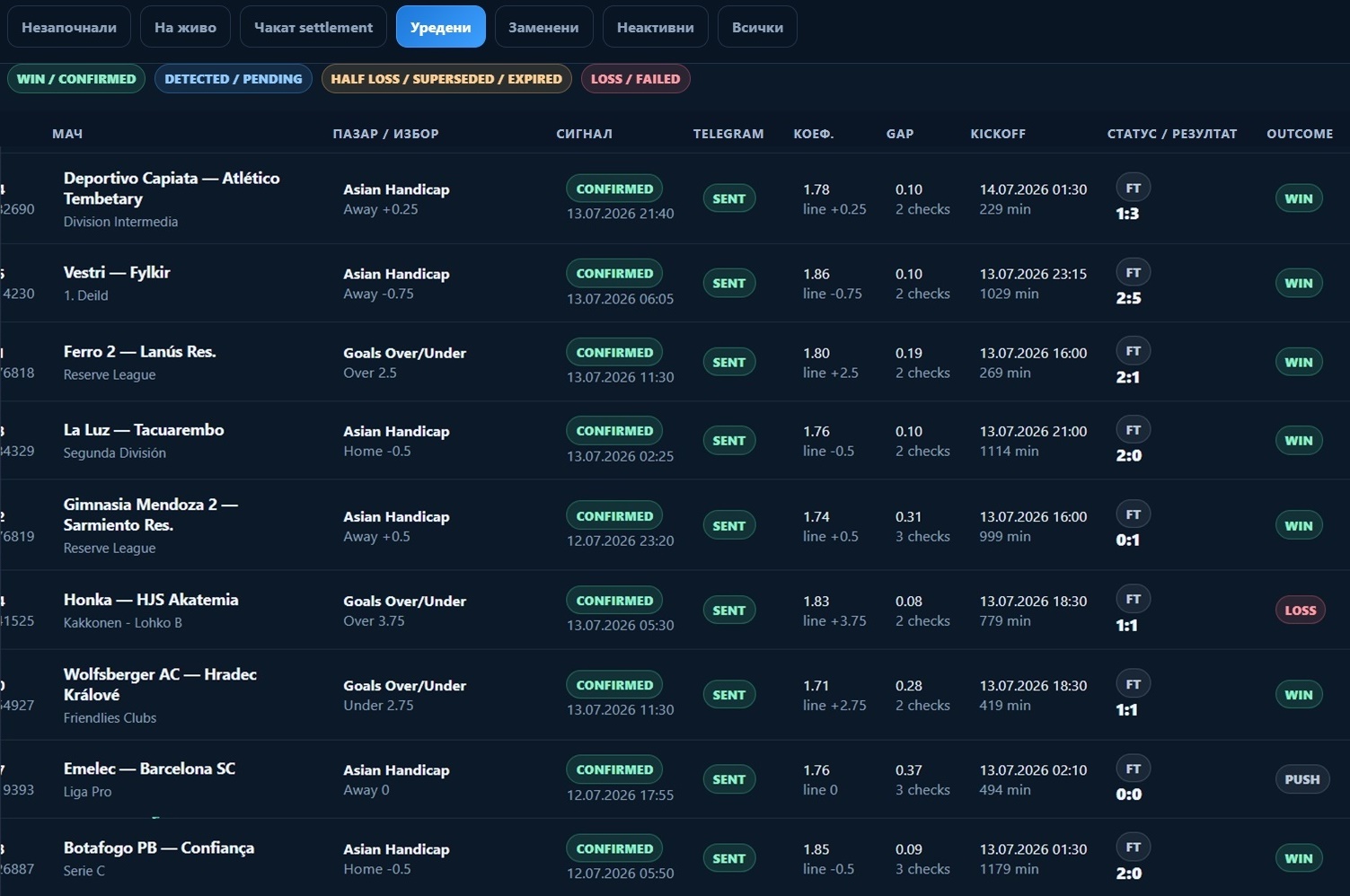Open the Botafogo PB — Confiança match
Viewport: 1350px width, 896px height.
click(x=159, y=848)
